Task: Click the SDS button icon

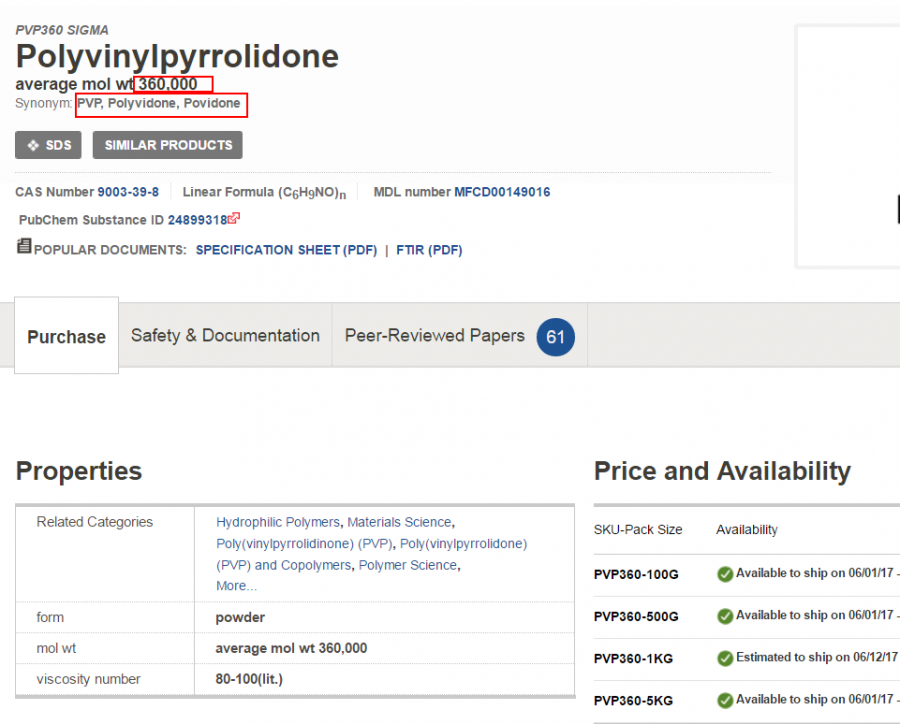Action: [33, 146]
